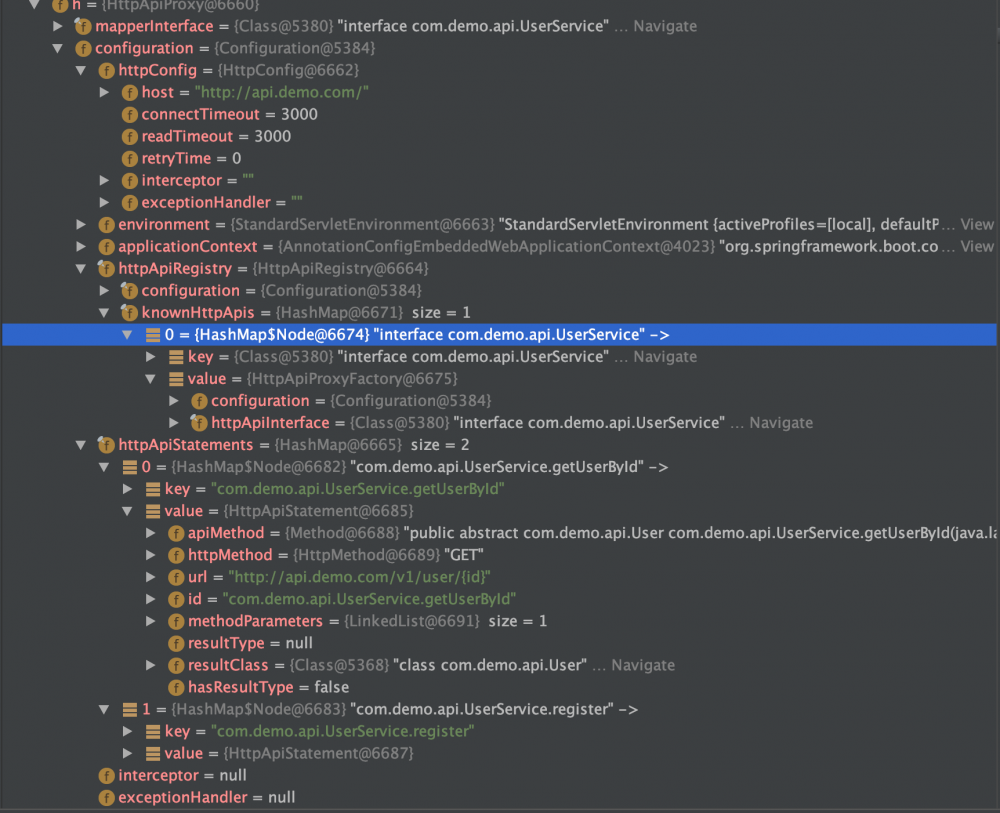Click field icon beside httpApiRegistry

pyautogui.click(x=106, y=268)
